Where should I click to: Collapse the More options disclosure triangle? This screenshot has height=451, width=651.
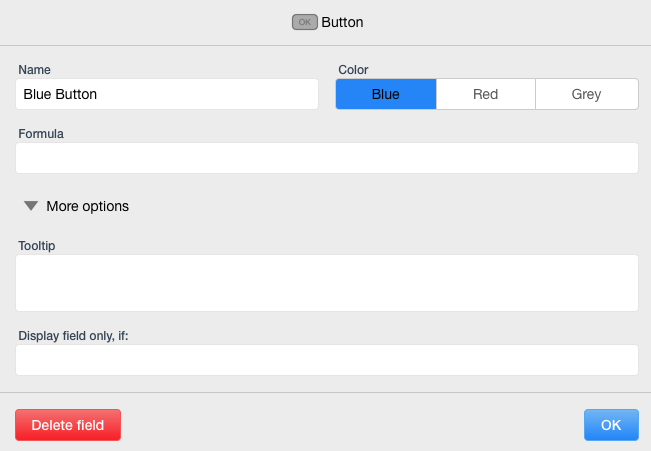tap(31, 206)
